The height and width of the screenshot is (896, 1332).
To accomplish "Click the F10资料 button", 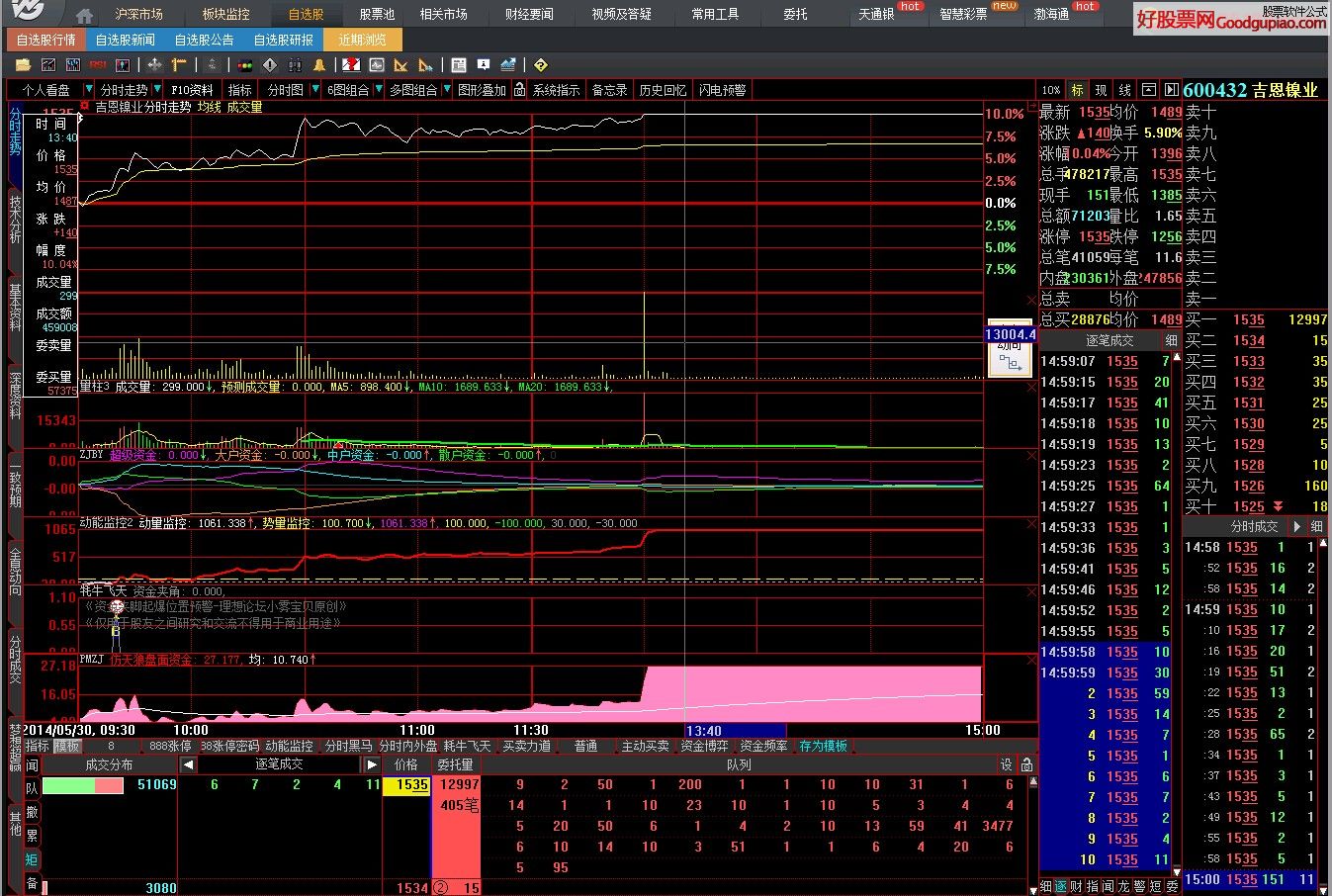I will 193,90.
